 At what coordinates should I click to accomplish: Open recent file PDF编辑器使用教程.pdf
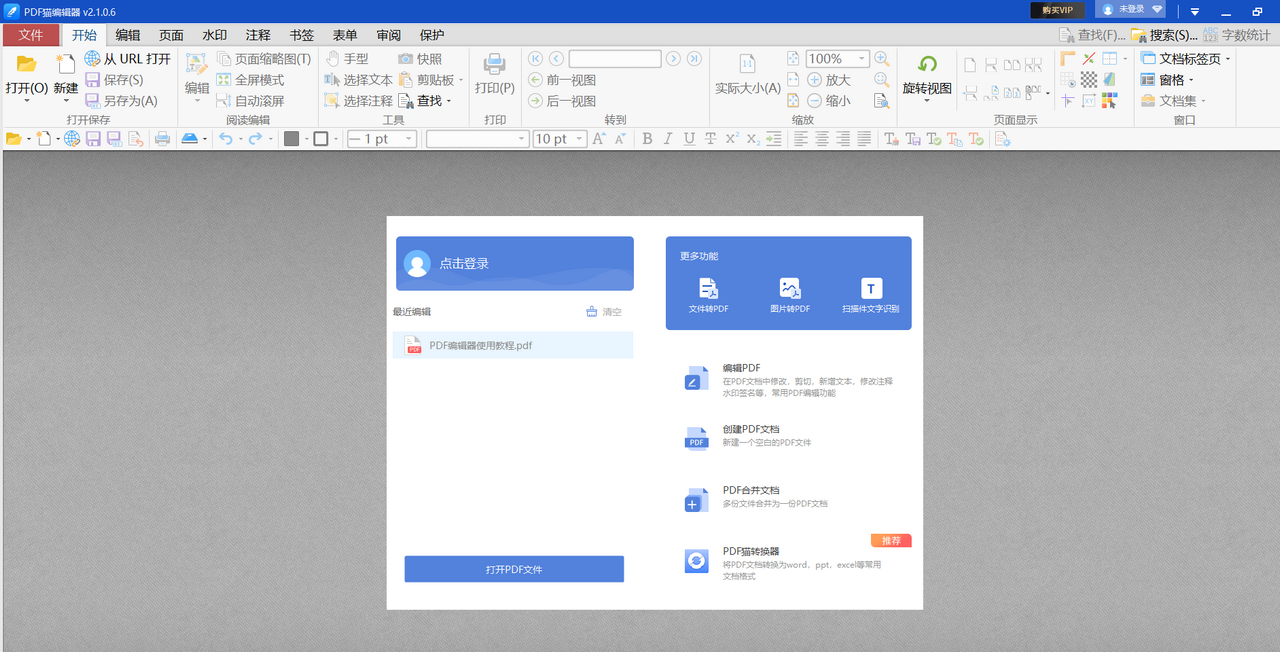point(480,345)
